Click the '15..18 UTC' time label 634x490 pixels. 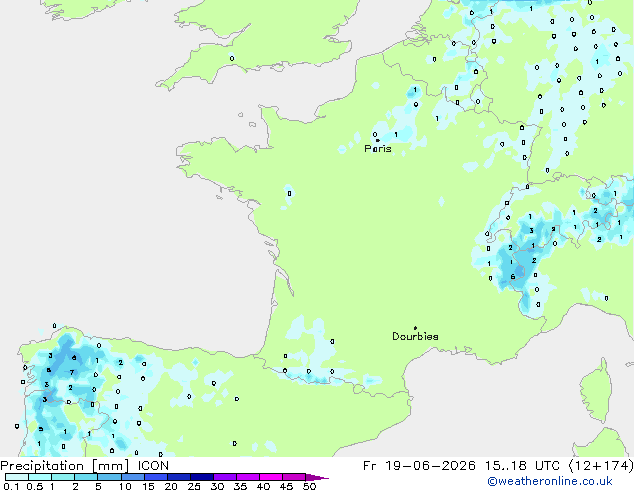pyautogui.click(x=522, y=466)
